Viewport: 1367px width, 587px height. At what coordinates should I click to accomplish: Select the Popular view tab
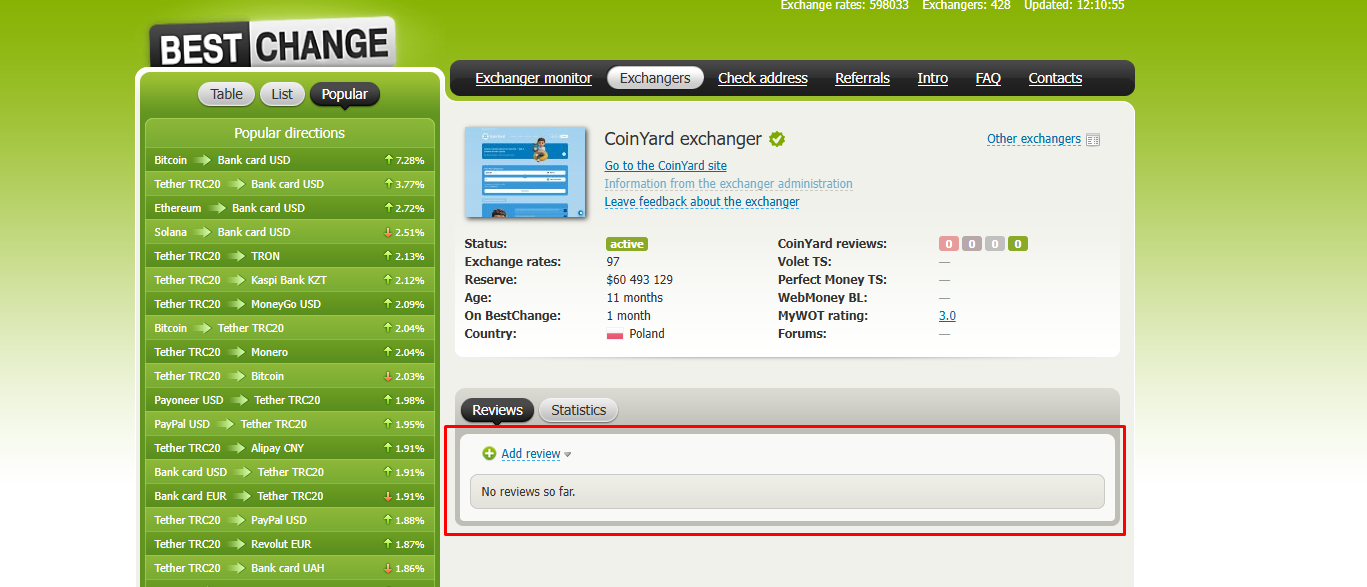coord(345,94)
